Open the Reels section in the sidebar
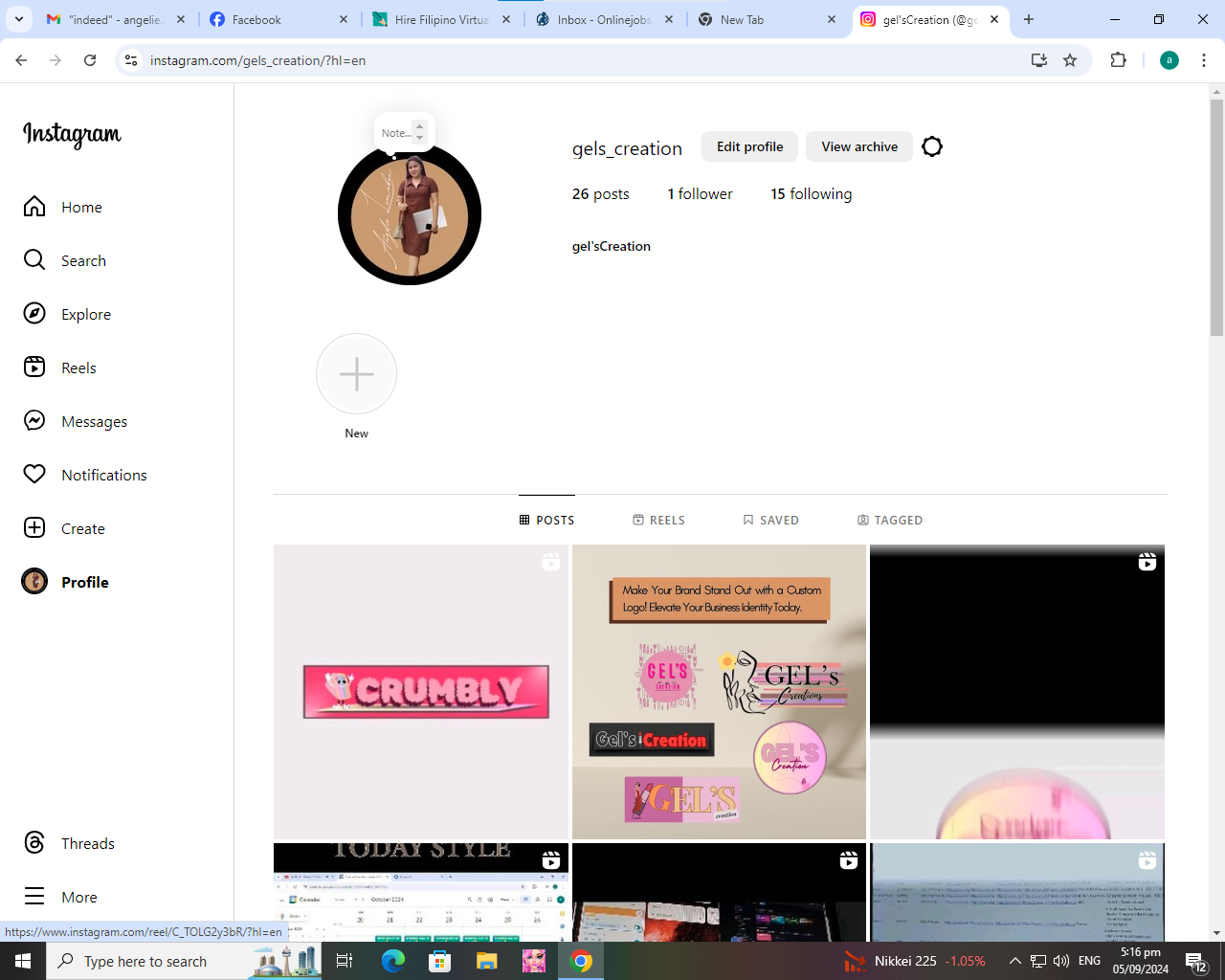Viewport: 1225px width, 980px height. click(78, 367)
